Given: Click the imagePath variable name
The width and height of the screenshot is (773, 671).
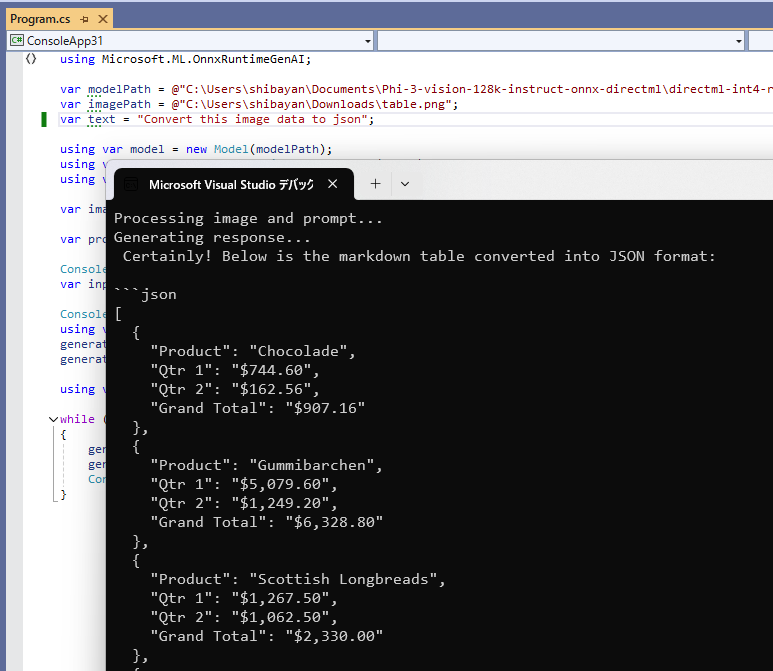Looking at the screenshot, I should pyautogui.click(x=119, y=105).
